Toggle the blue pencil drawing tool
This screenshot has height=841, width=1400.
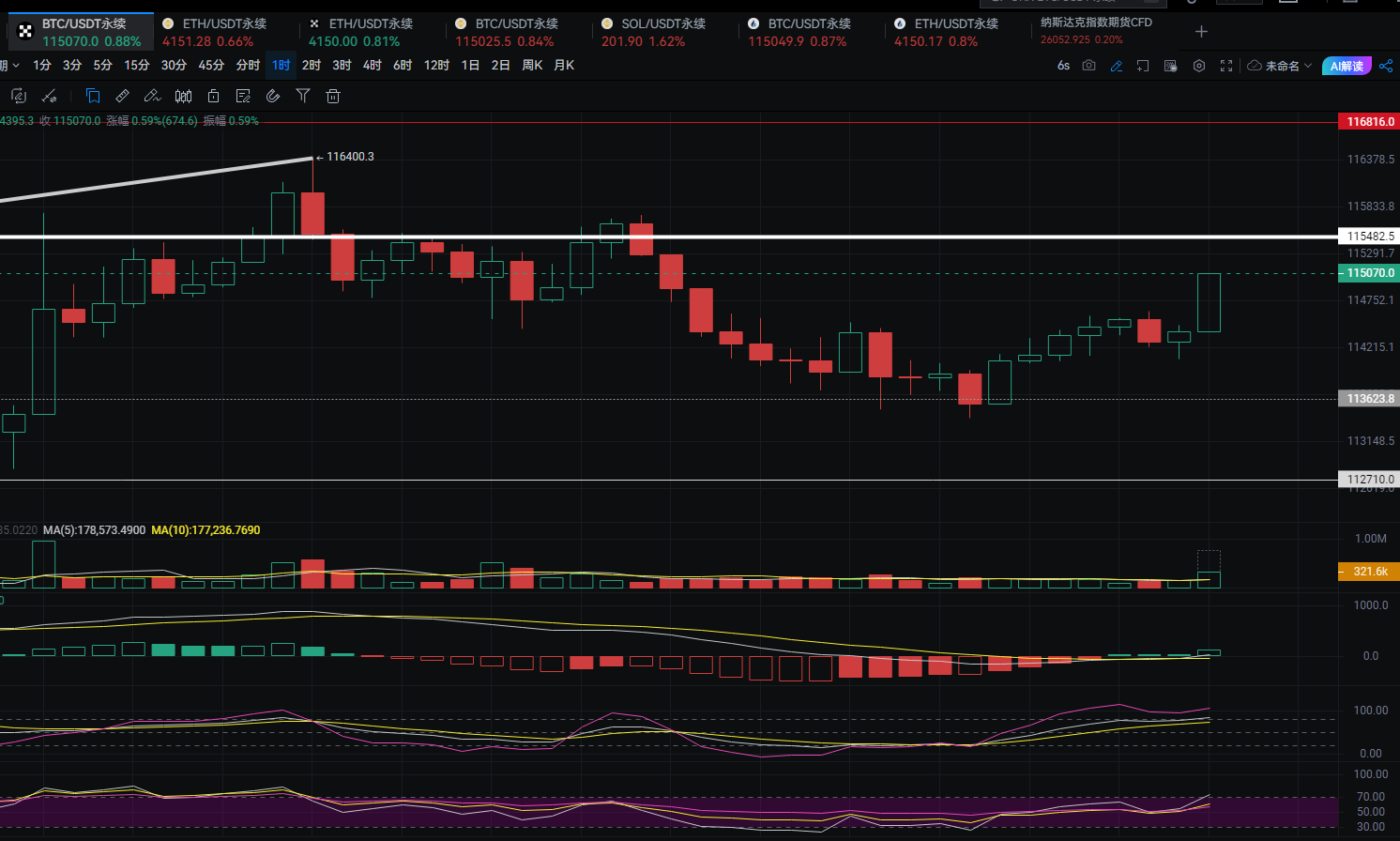(1116, 66)
